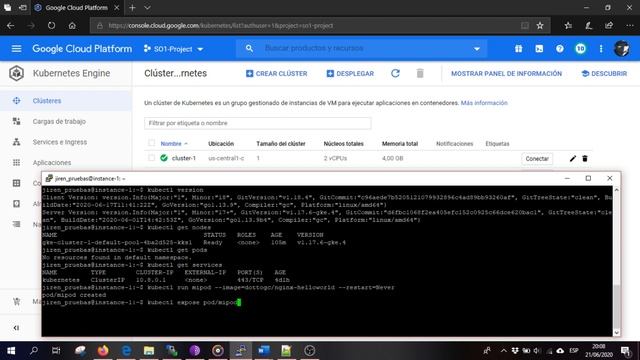Go to the browser home page
The height and width of the screenshot is (360, 640).
click(x=72, y=25)
